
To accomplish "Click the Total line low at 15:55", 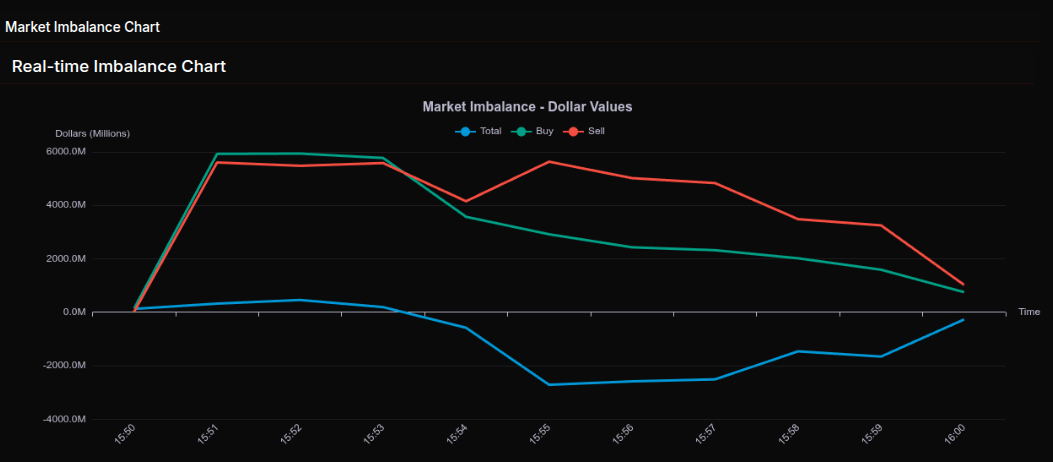I will pyautogui.click(x=549, y=385).
